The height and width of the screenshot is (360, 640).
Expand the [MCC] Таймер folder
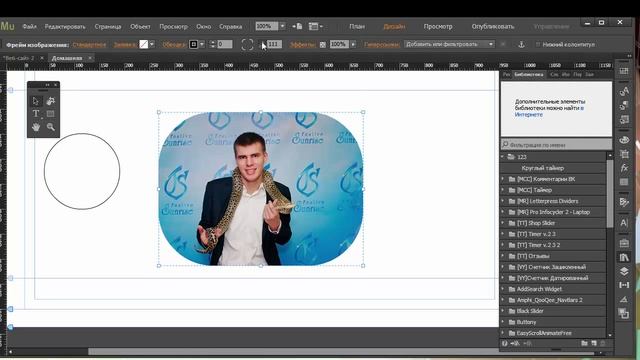(503, 190)
